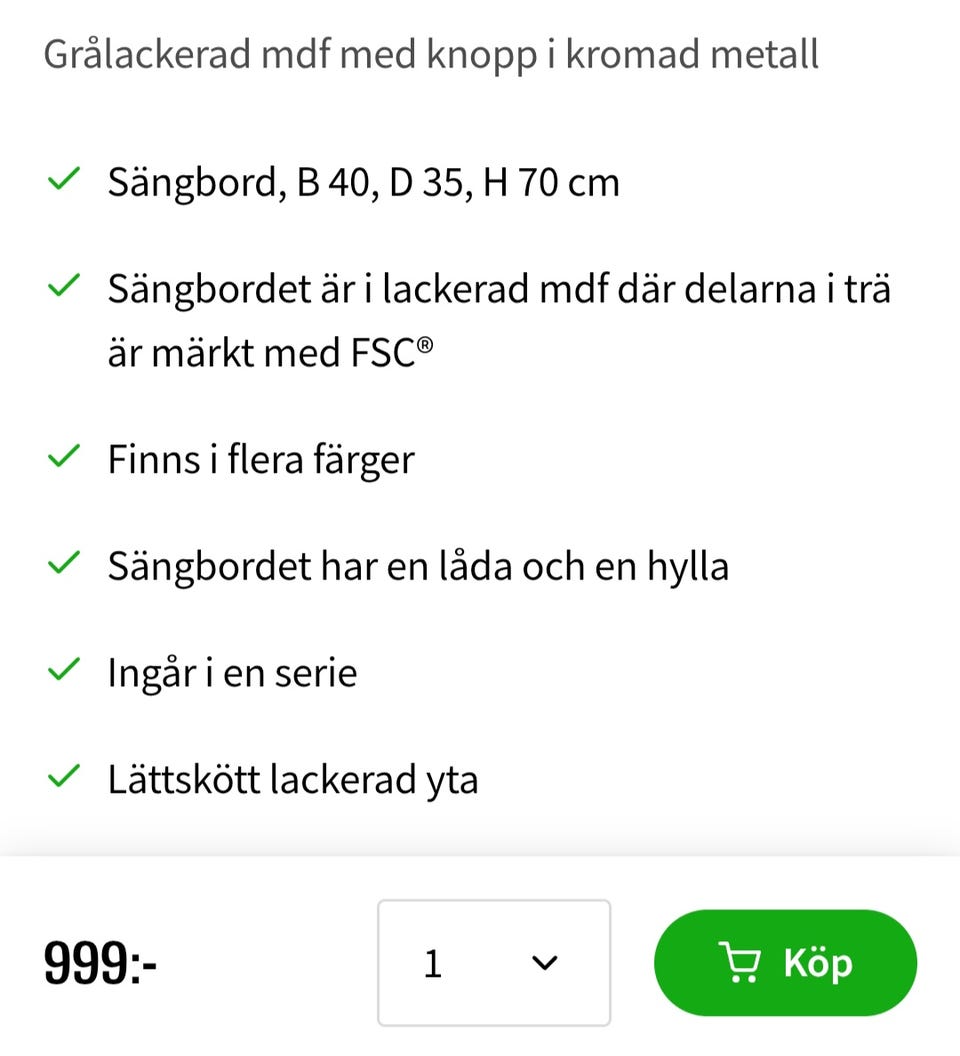Click the checkmark next to the "låda och en hylla" line

click(x=64, y=564)
